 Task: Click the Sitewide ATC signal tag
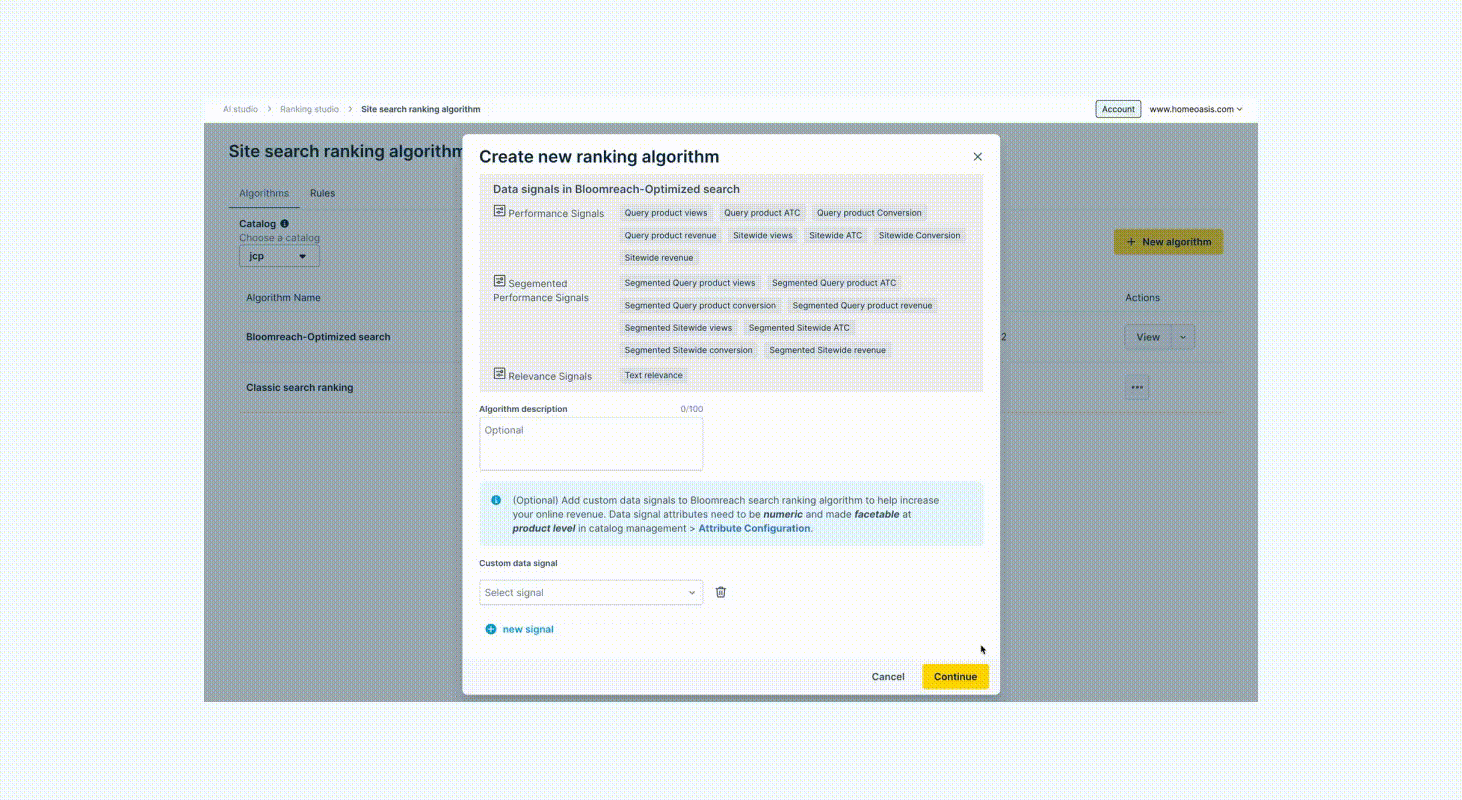click(x=835, y=236)
